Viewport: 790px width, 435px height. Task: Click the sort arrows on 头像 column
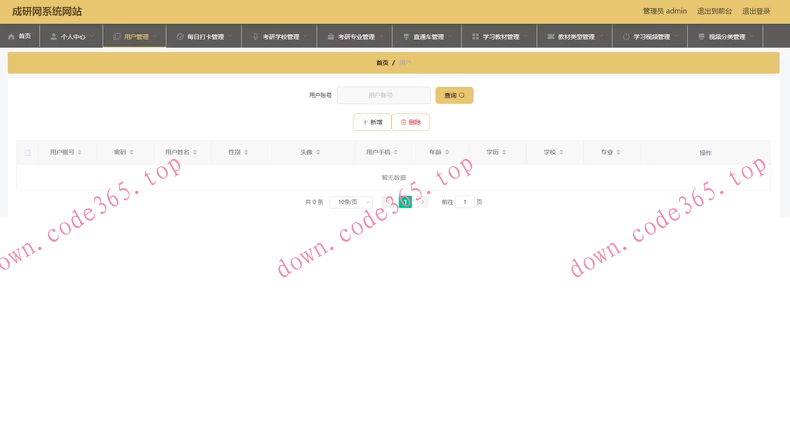coord(318,152)
